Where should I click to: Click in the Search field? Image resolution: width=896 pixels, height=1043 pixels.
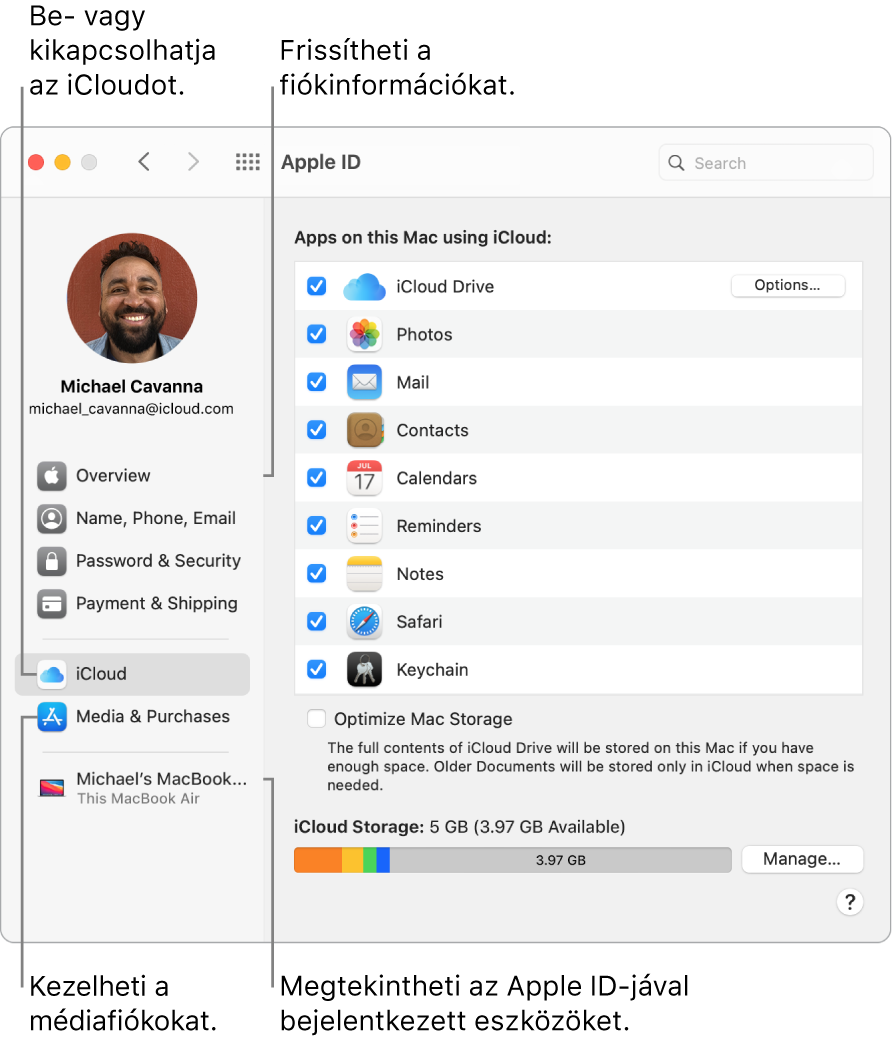[x=766, y=163]
